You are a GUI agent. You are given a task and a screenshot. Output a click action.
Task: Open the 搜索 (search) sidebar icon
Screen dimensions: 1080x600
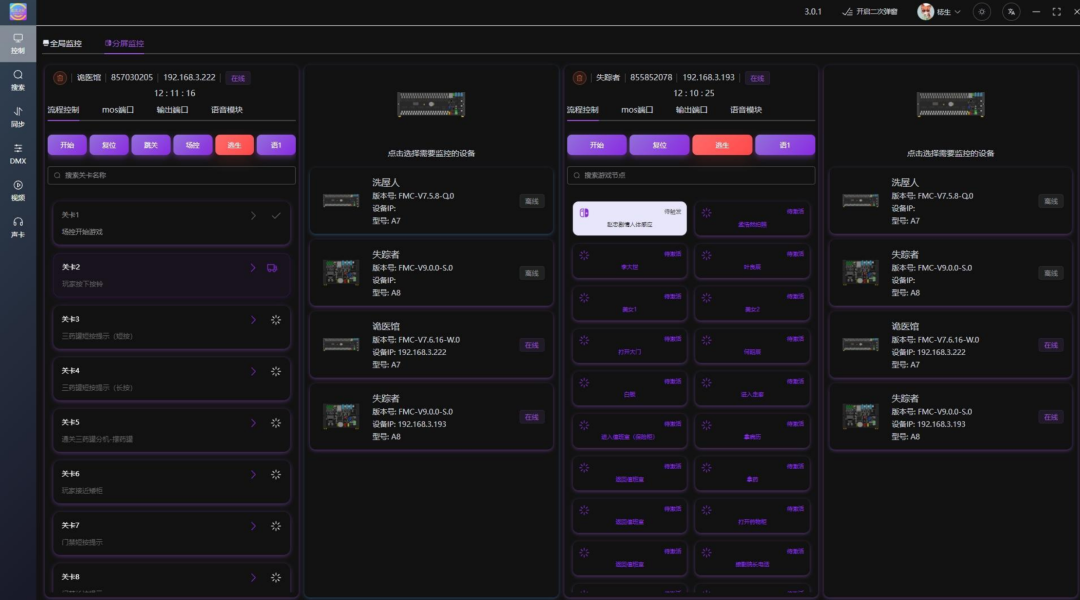pos(18,79)
